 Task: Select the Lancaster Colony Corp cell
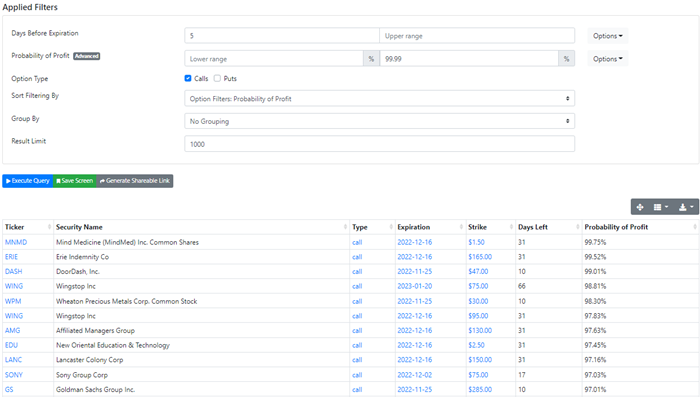(x=201, y=360)
